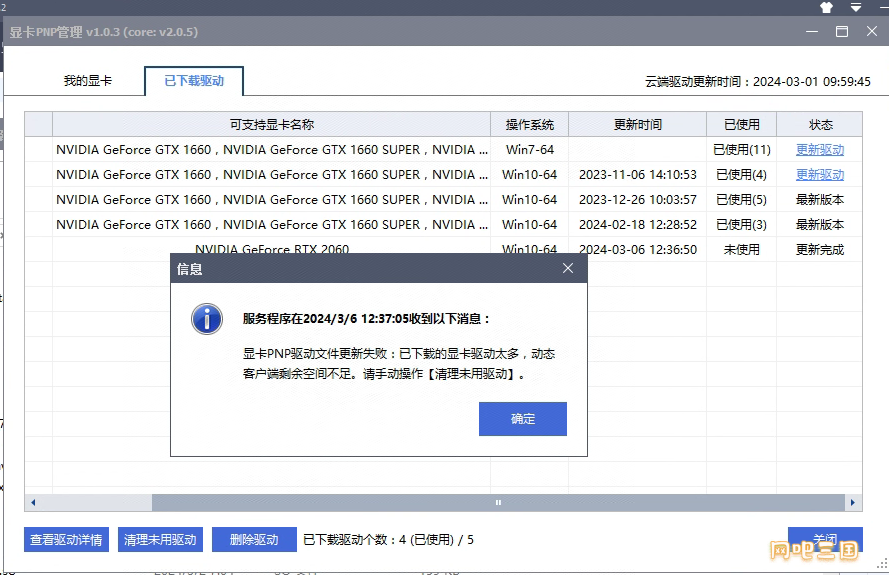Viewport: 889px width, 575px height.
Task: Click the 状态 column header
Action: pos(820,125)
